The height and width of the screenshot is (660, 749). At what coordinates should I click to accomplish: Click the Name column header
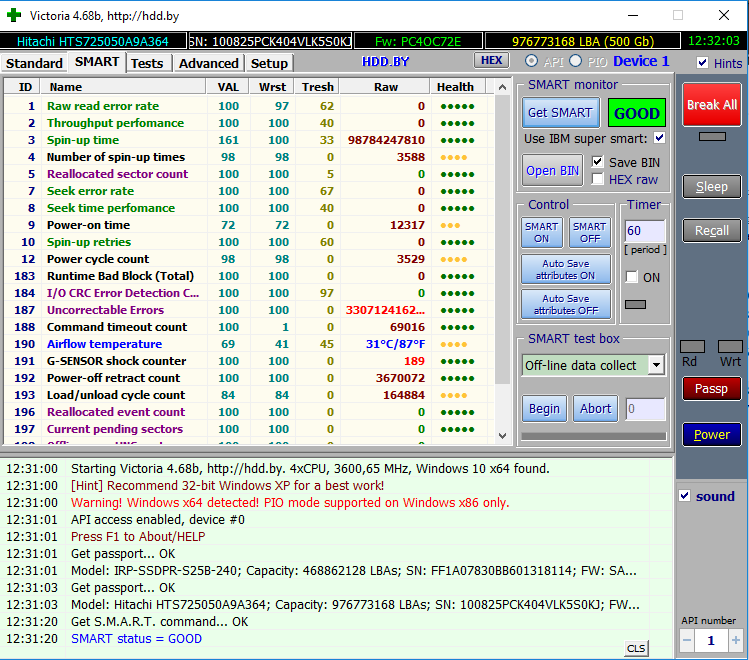click(x=123, y=87)
